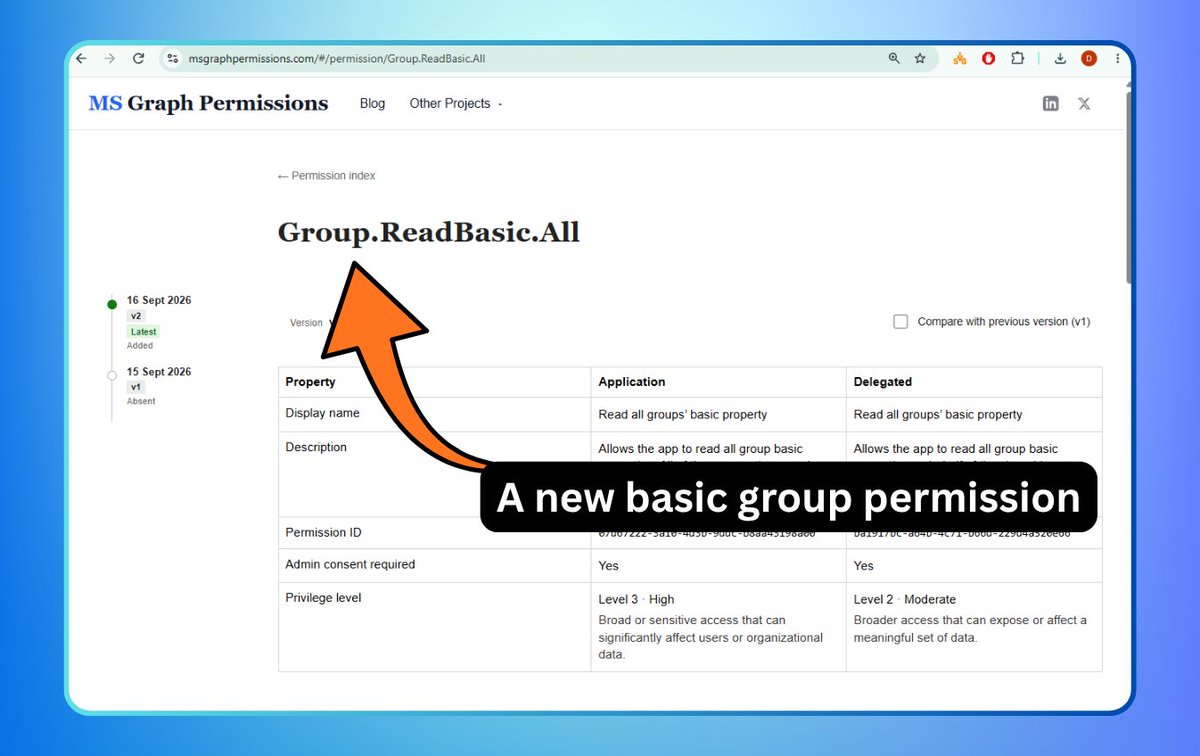Click the msgraphpermissions.com address bar URL

coord(337,59)
